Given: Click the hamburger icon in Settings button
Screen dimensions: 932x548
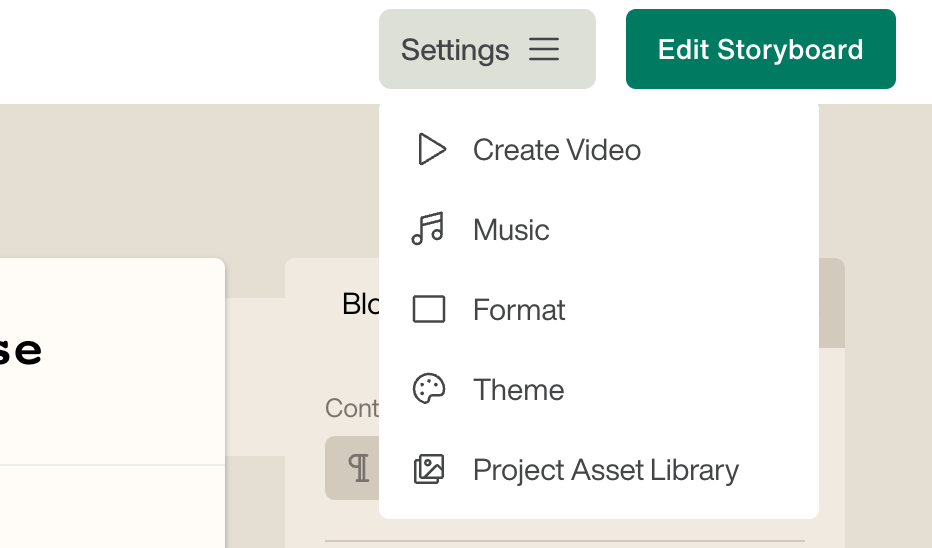Looking at the screenshot, I should point(544,50).
